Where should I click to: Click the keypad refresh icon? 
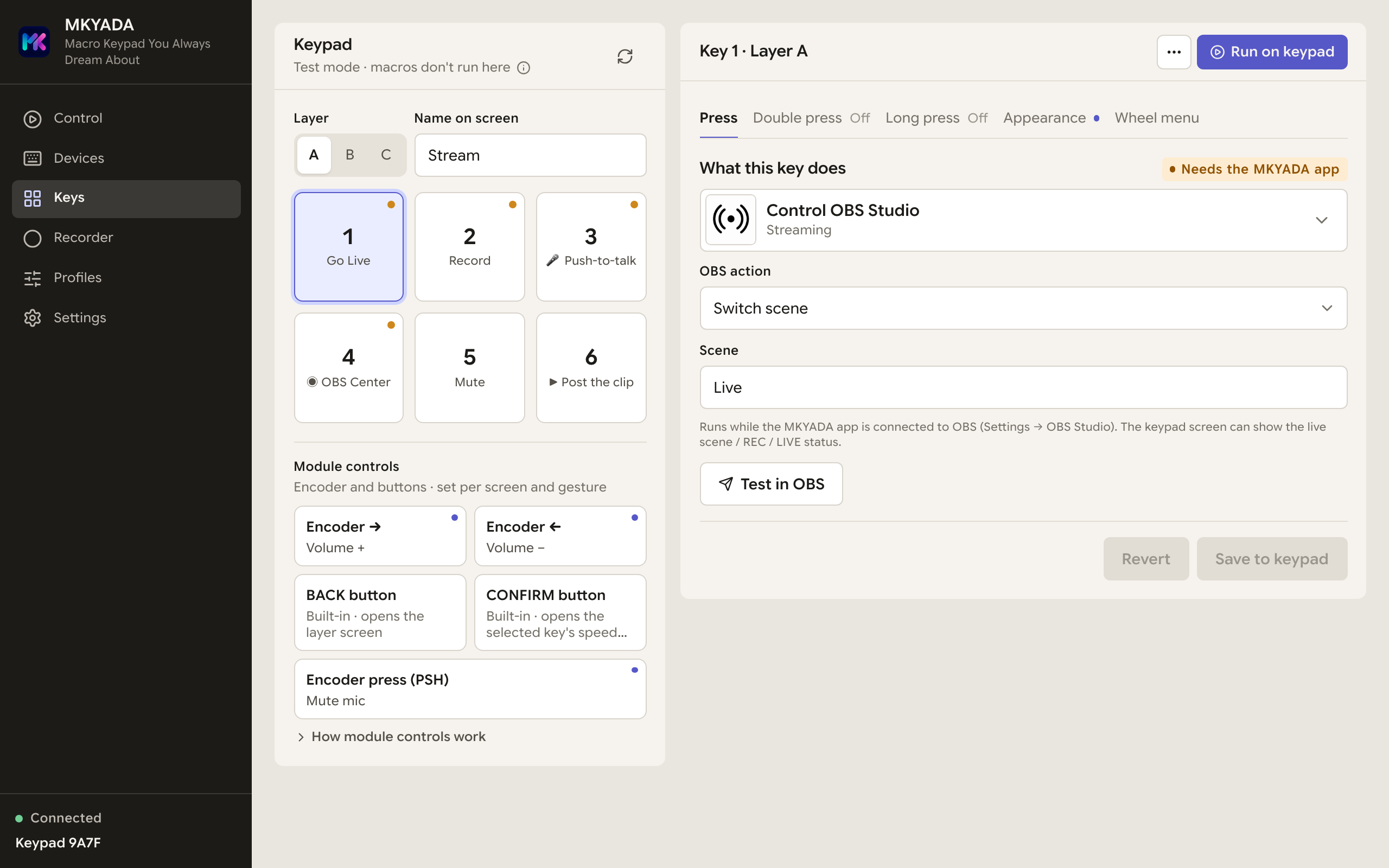(x=625, y=56)
